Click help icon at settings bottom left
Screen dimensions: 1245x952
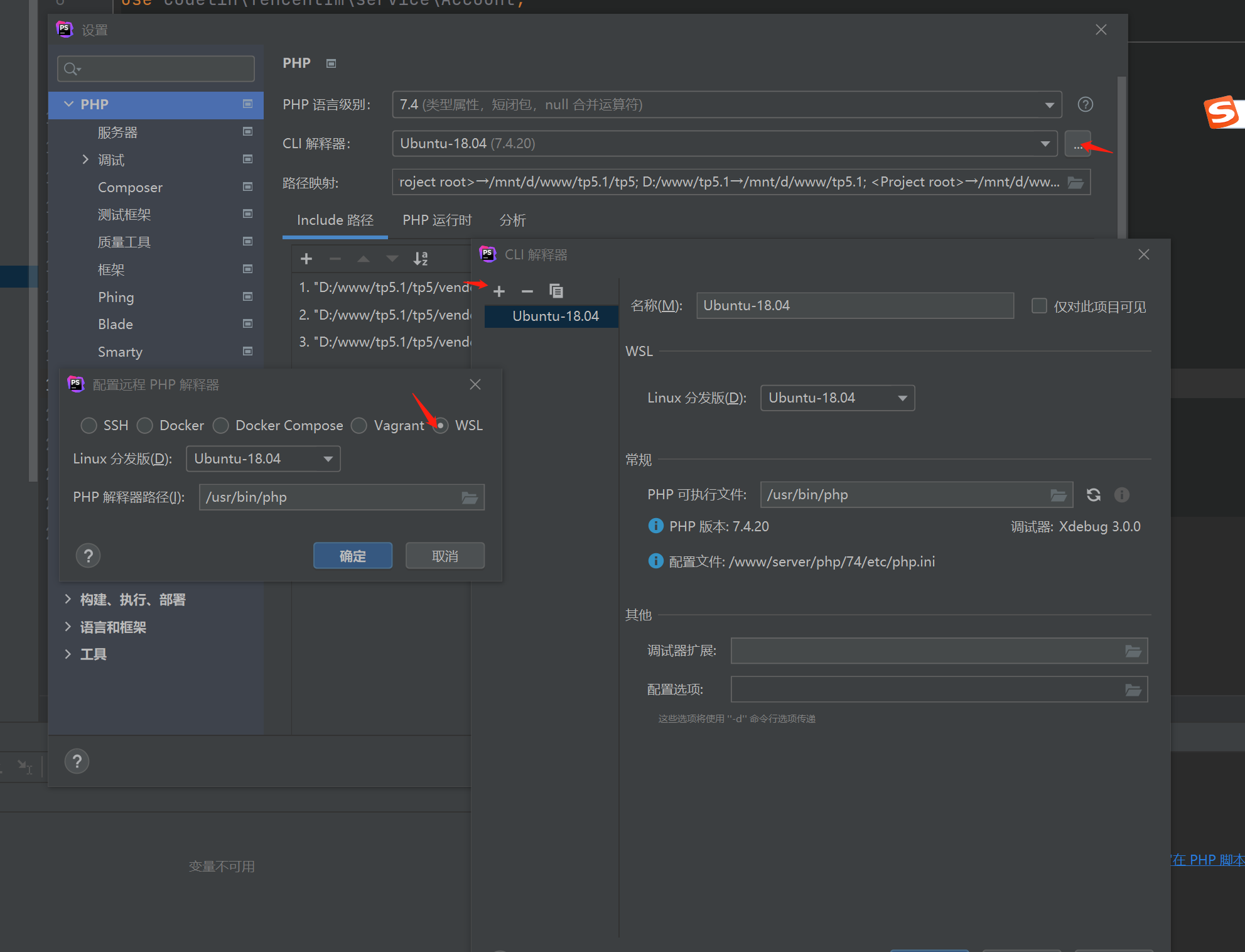click(77, 762)
